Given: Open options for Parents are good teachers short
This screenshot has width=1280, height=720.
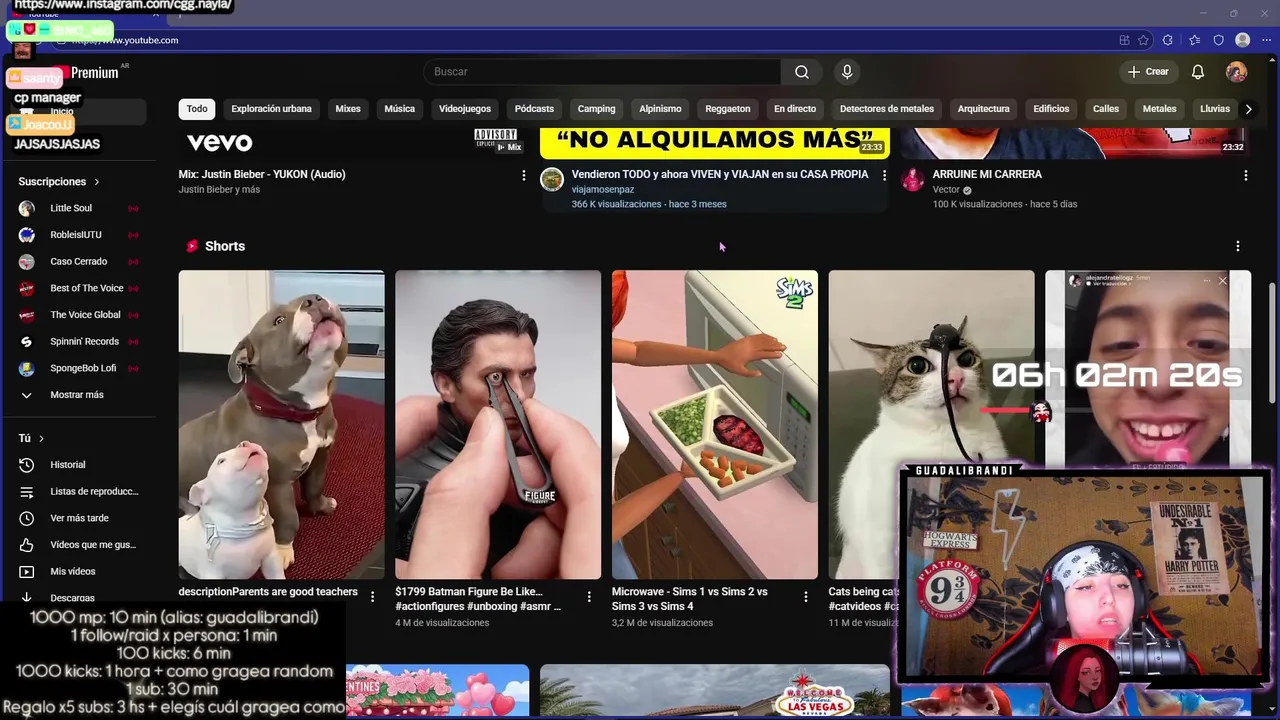Looking at the screenshot, I should pyautogui.click(x=372, y=597).
